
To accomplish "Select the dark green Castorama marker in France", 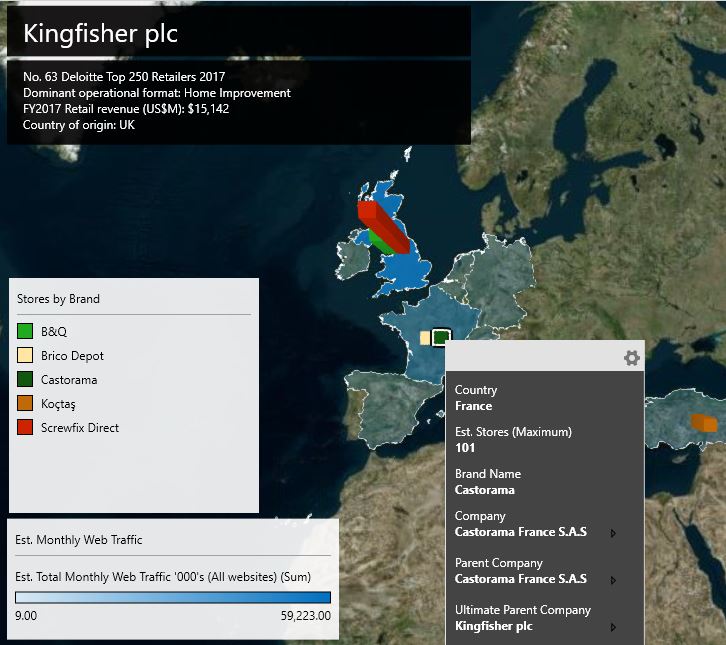I will (441, 337).
